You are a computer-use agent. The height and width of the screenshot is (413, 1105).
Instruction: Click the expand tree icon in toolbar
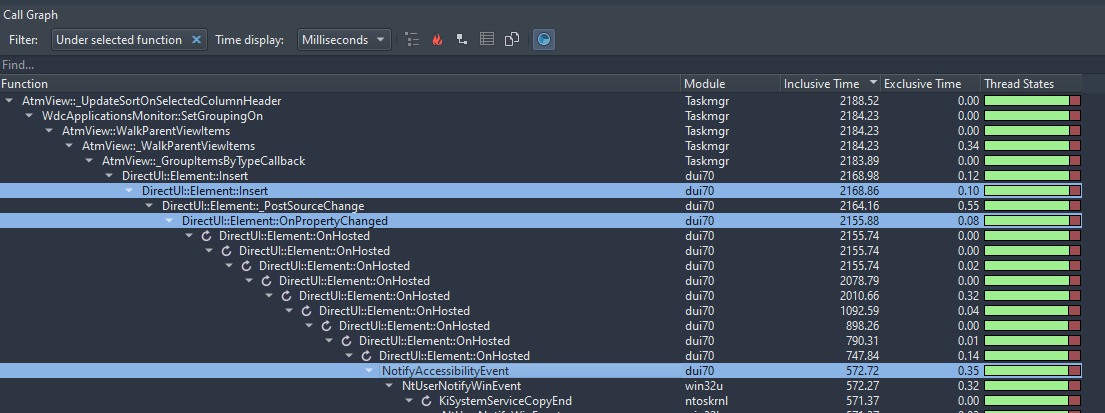412,40
